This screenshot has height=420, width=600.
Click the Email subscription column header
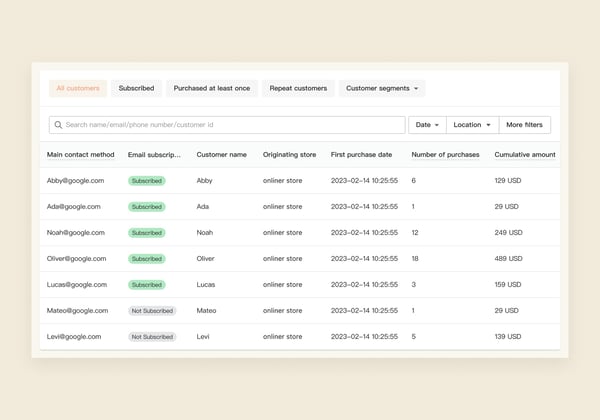(154, 155)
